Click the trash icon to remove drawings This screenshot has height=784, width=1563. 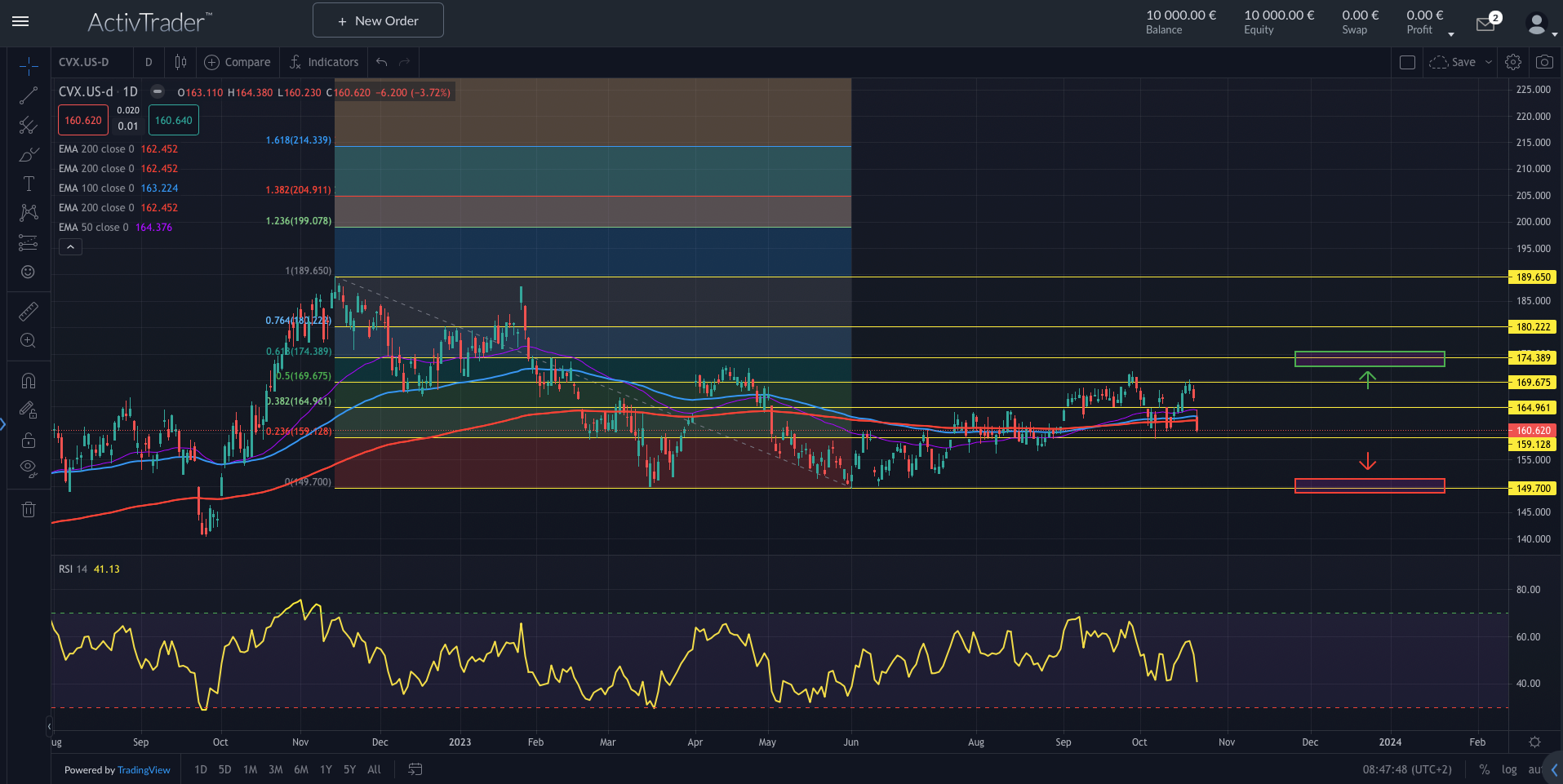click(x=29, y=510)
